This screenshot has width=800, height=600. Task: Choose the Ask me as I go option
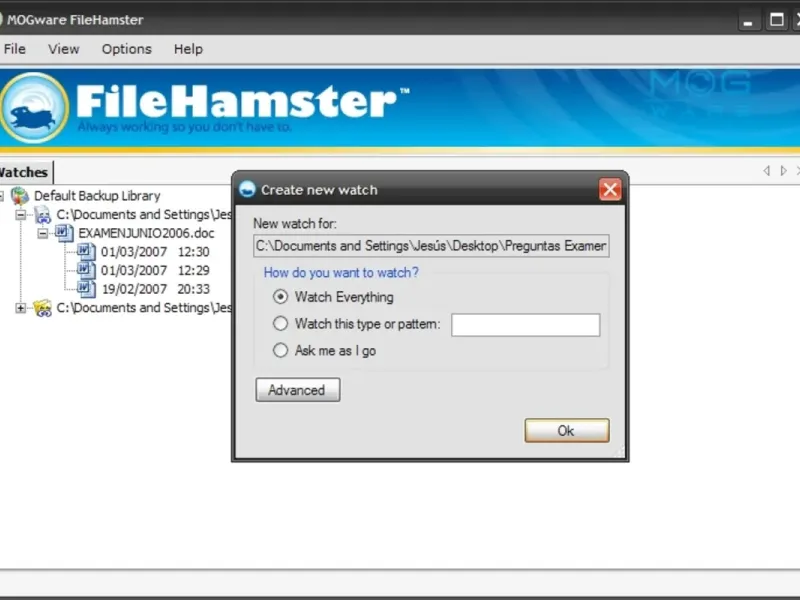tap(280, 351)
